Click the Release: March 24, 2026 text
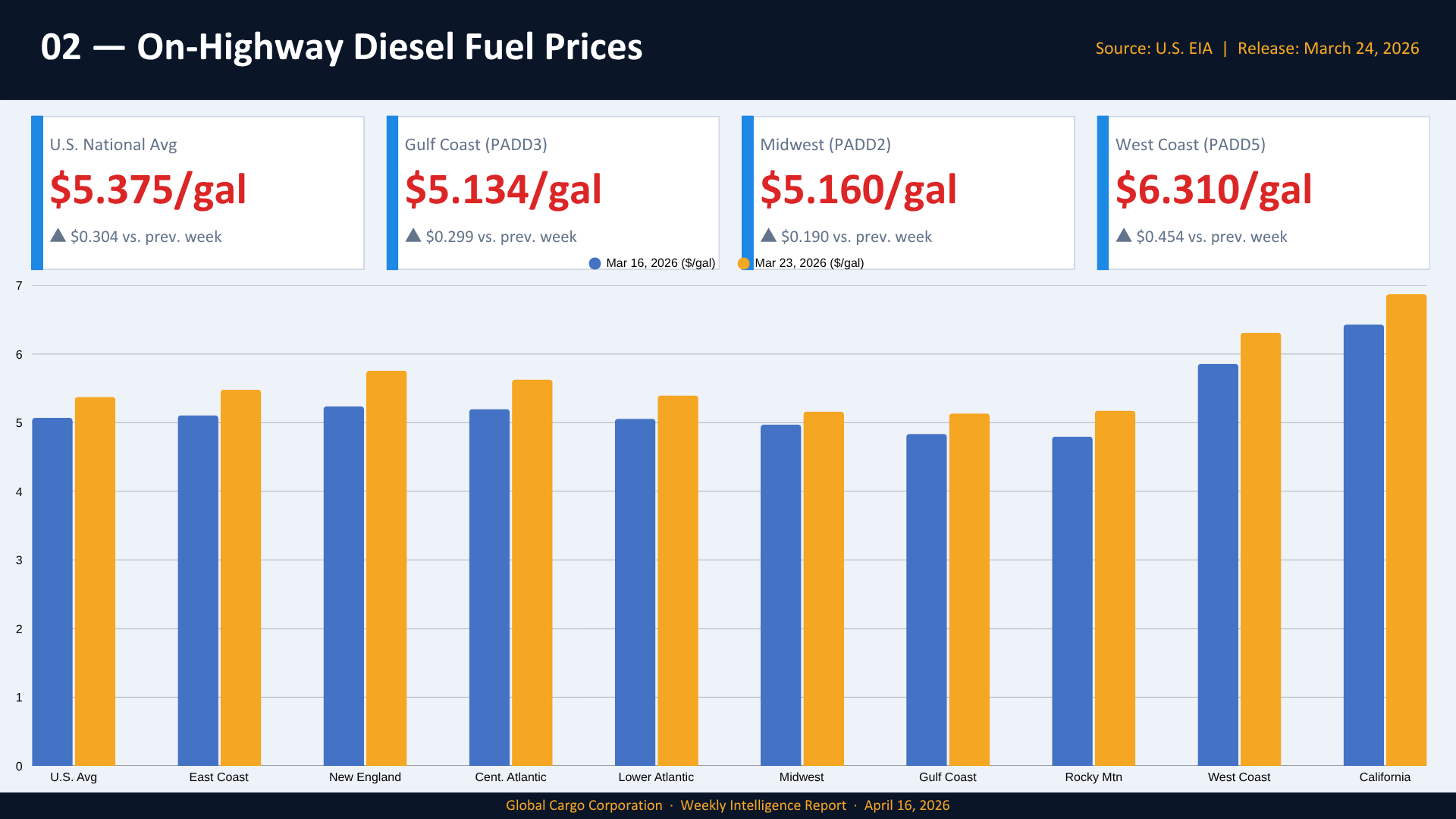The width and height of the screenshot is (1456, 819). (x=1328, y=49)
